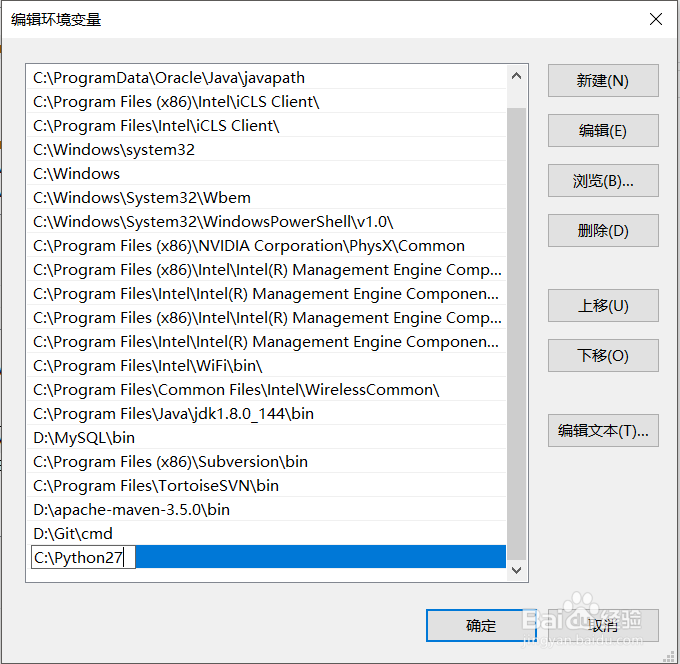Select the TortoiseSVN\bin path entry
Viewport: 680px width, 664px height.
(266, 485)
